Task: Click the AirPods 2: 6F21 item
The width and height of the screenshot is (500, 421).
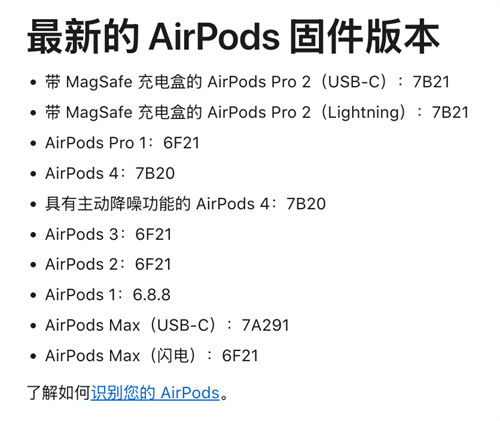Action: [108, 264]
